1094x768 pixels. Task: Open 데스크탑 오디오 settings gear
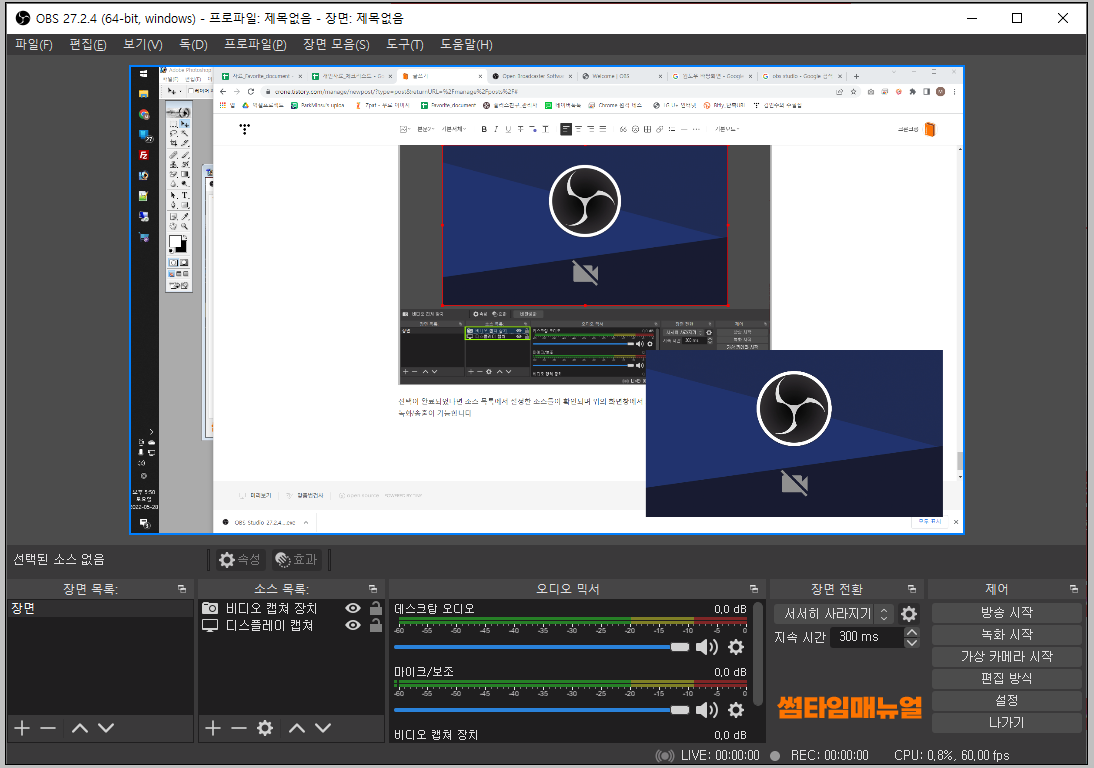pos(736,647)
